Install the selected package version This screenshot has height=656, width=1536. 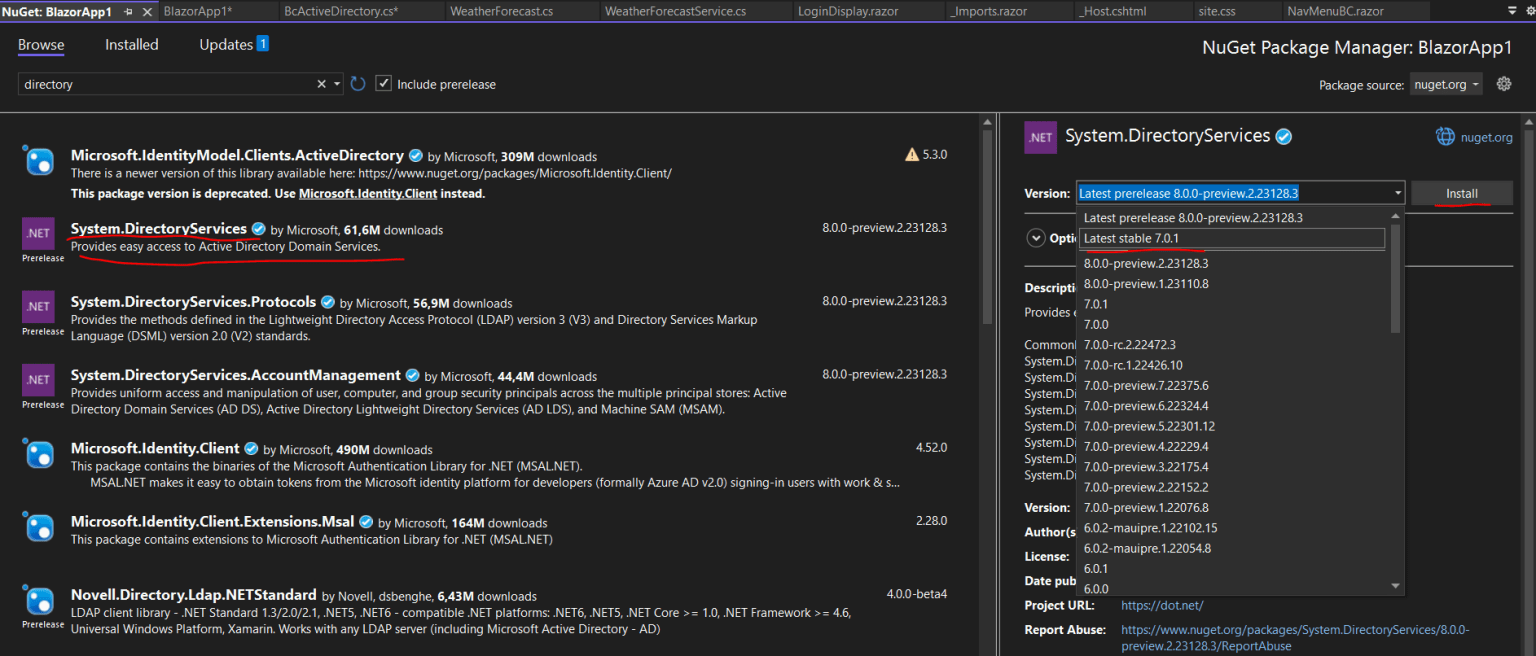(1461, 192)
